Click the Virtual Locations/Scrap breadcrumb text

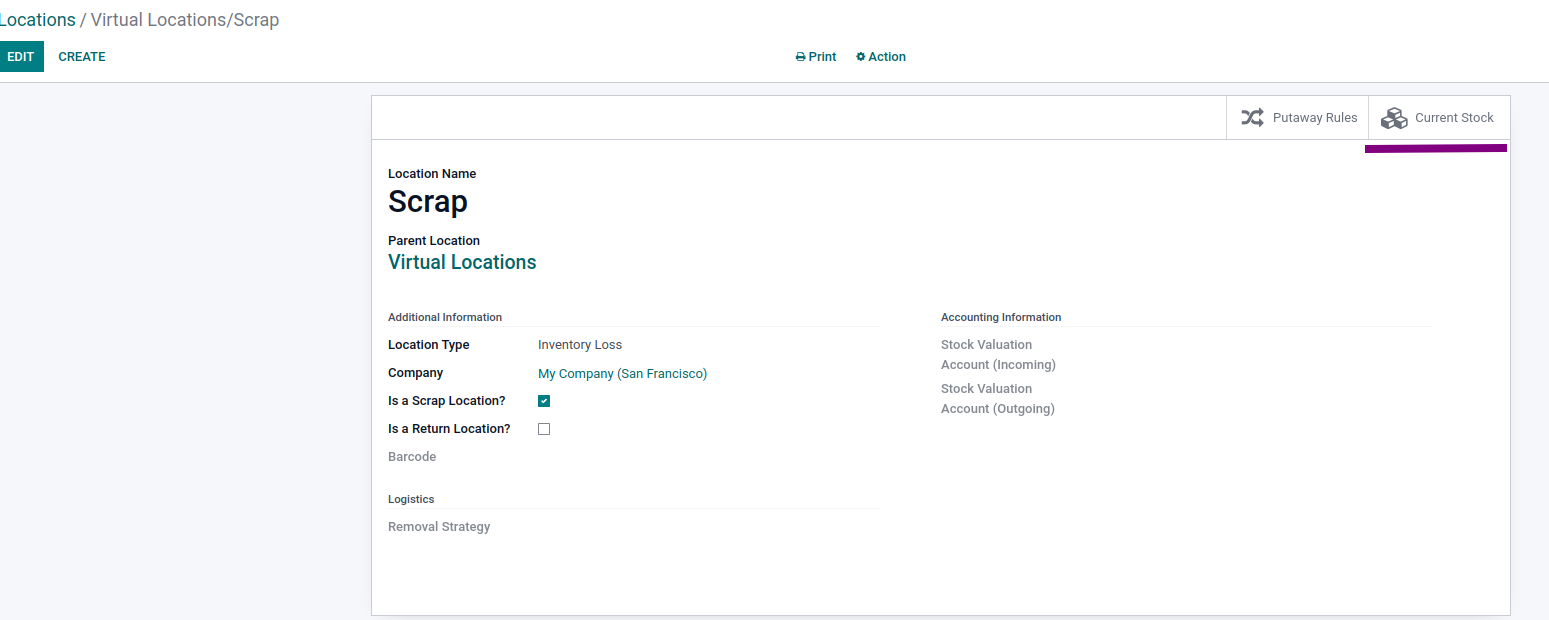(x=185, y=20)
